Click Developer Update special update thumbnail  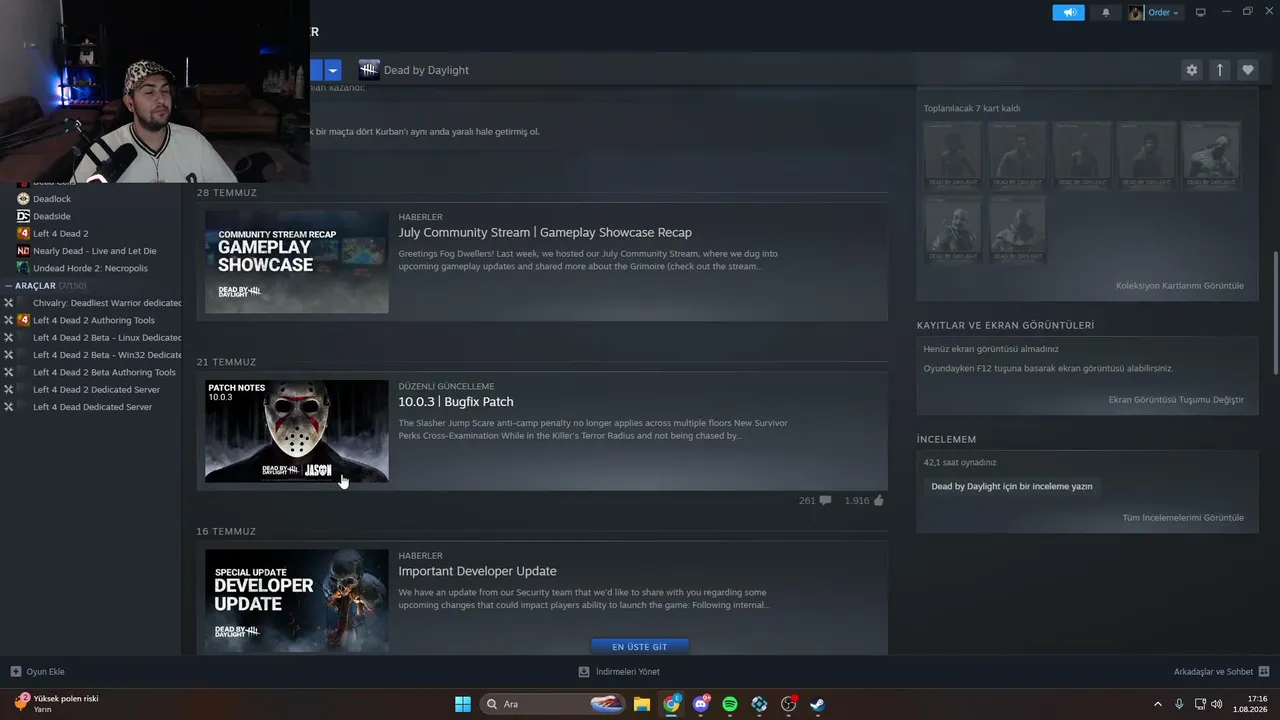(297, 601)
